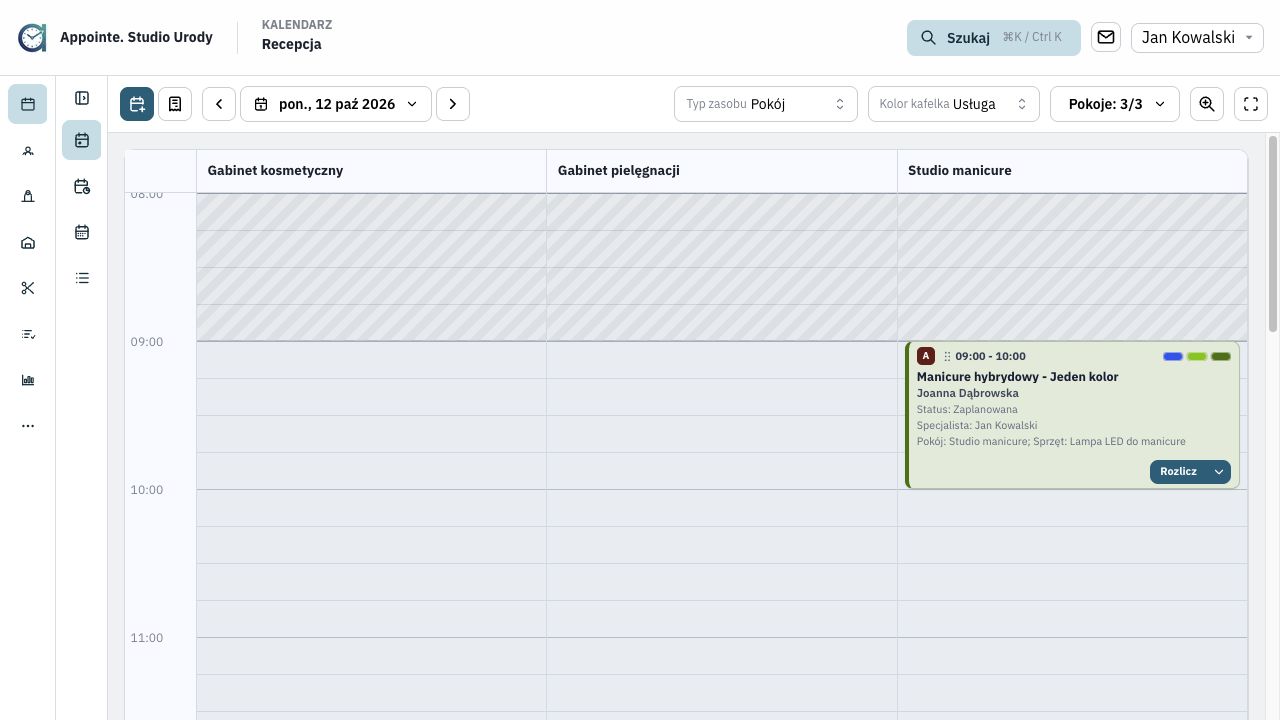This screenshot has height=720, width=1280.
Task: Show more sidebar options (three dots)
Action: (x=28, y=426)
